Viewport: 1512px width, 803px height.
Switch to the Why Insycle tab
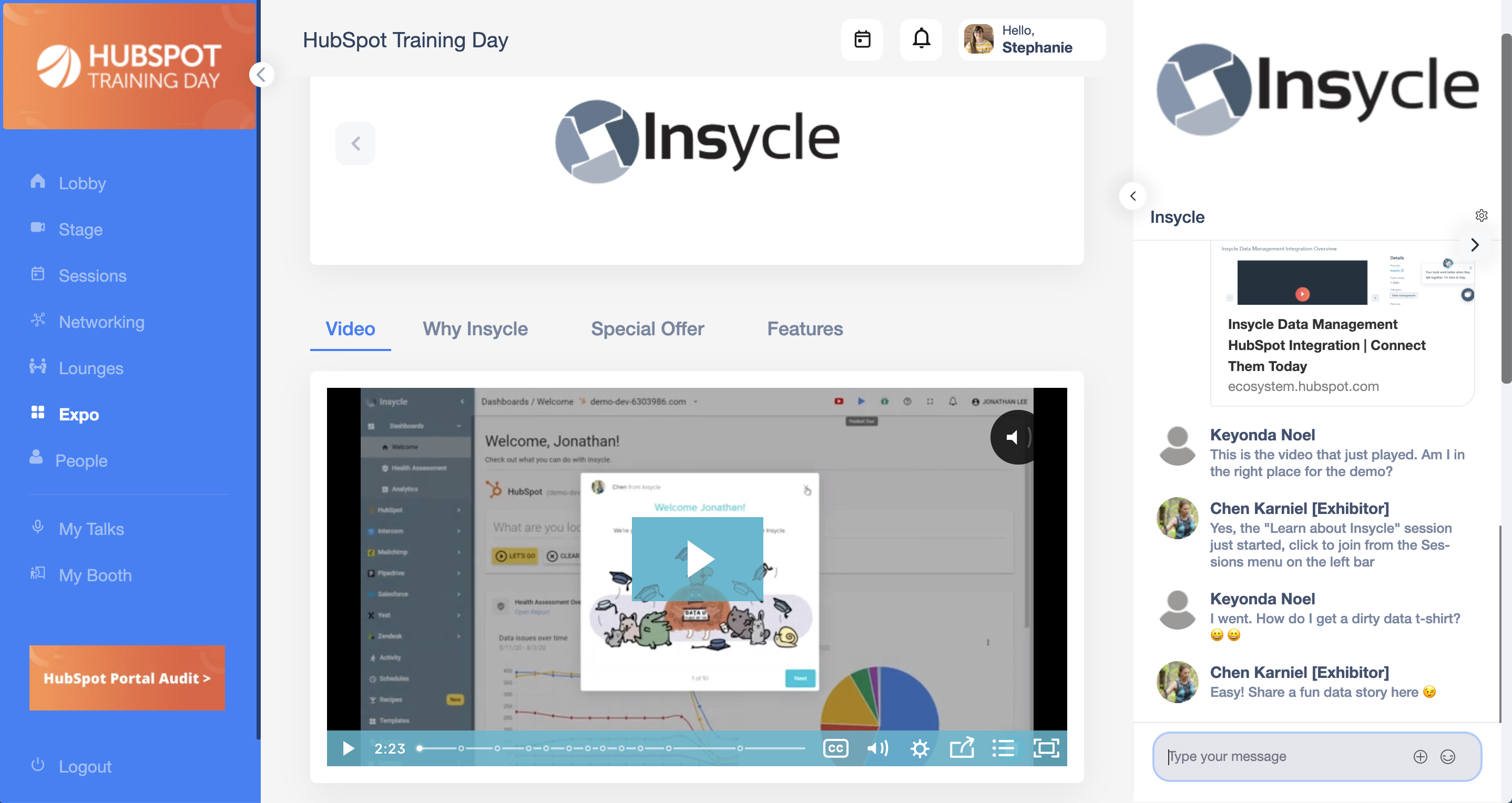tap(475, 329)
